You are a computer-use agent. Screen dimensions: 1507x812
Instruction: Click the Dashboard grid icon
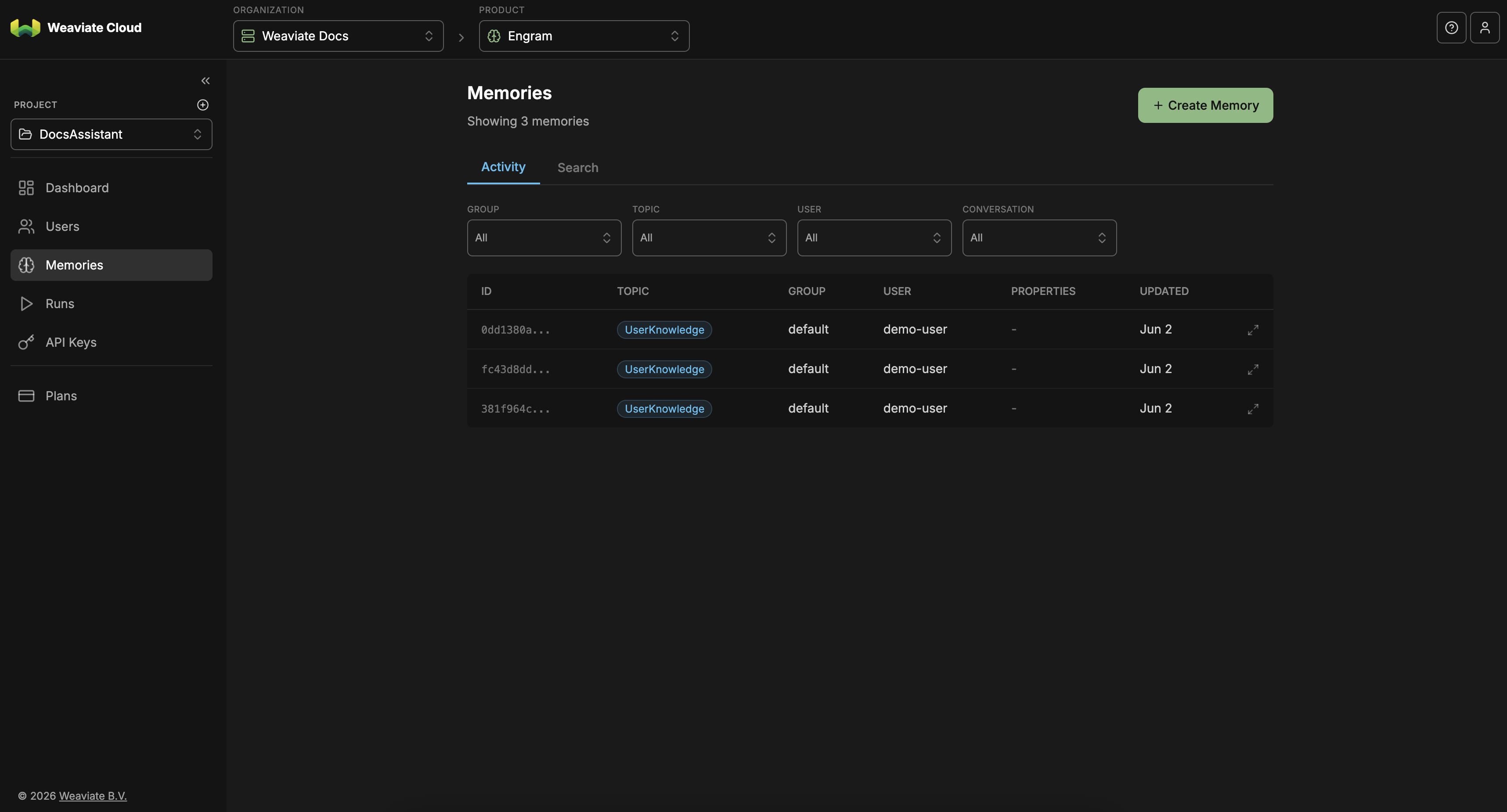pyautogui.click(x=26, y=188)
